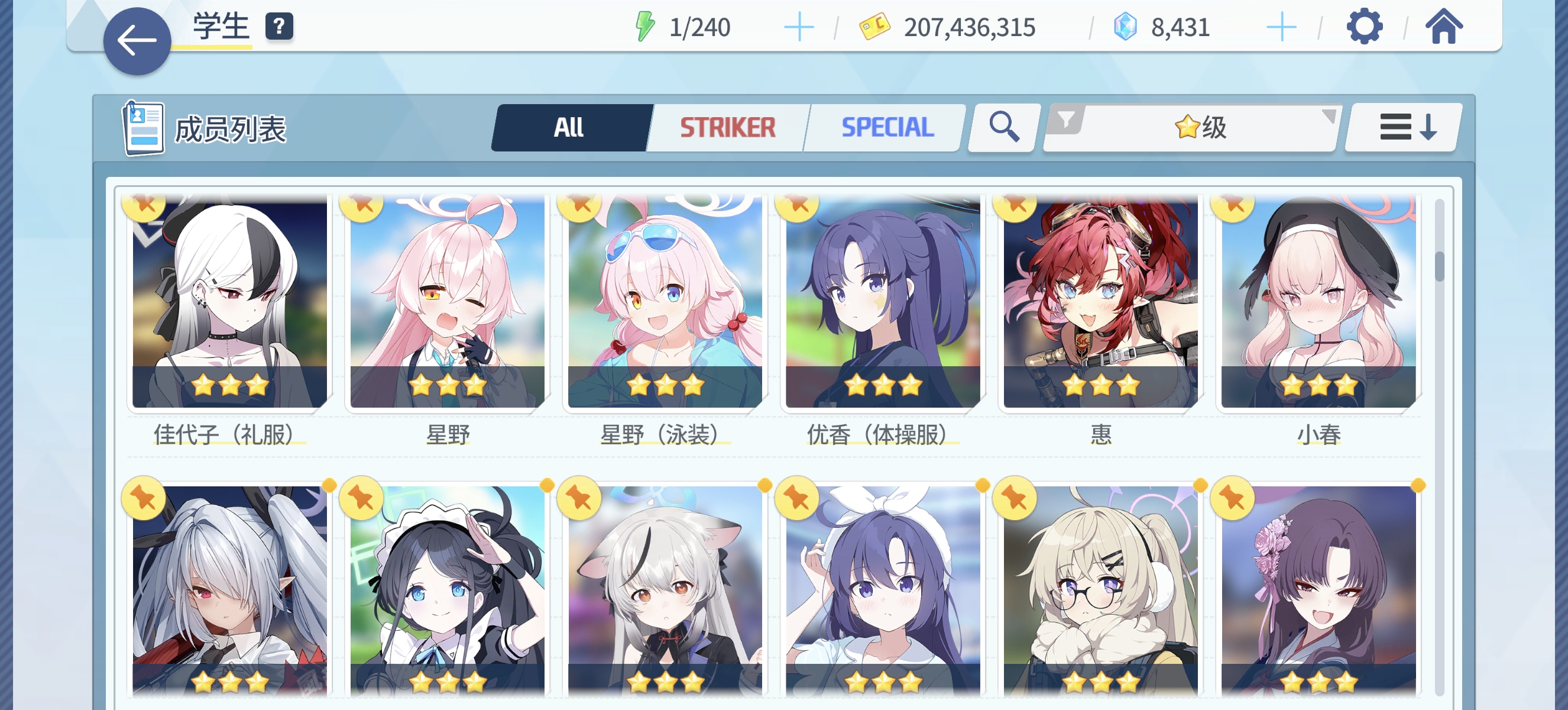Select the All tab
1568x710 pixels.
click(570, 127)
